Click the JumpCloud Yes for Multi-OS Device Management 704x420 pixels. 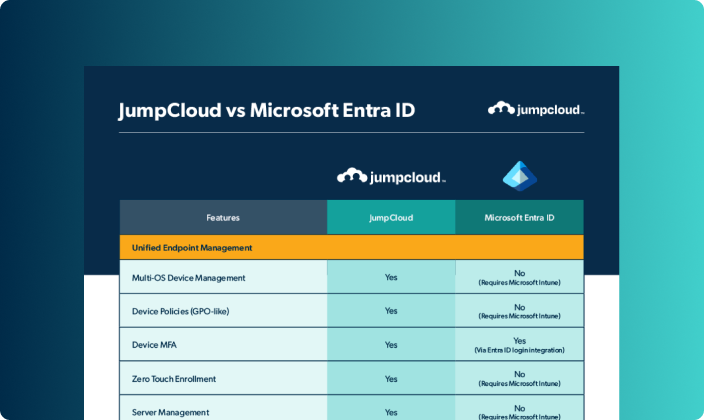click(x=391, y=277)
